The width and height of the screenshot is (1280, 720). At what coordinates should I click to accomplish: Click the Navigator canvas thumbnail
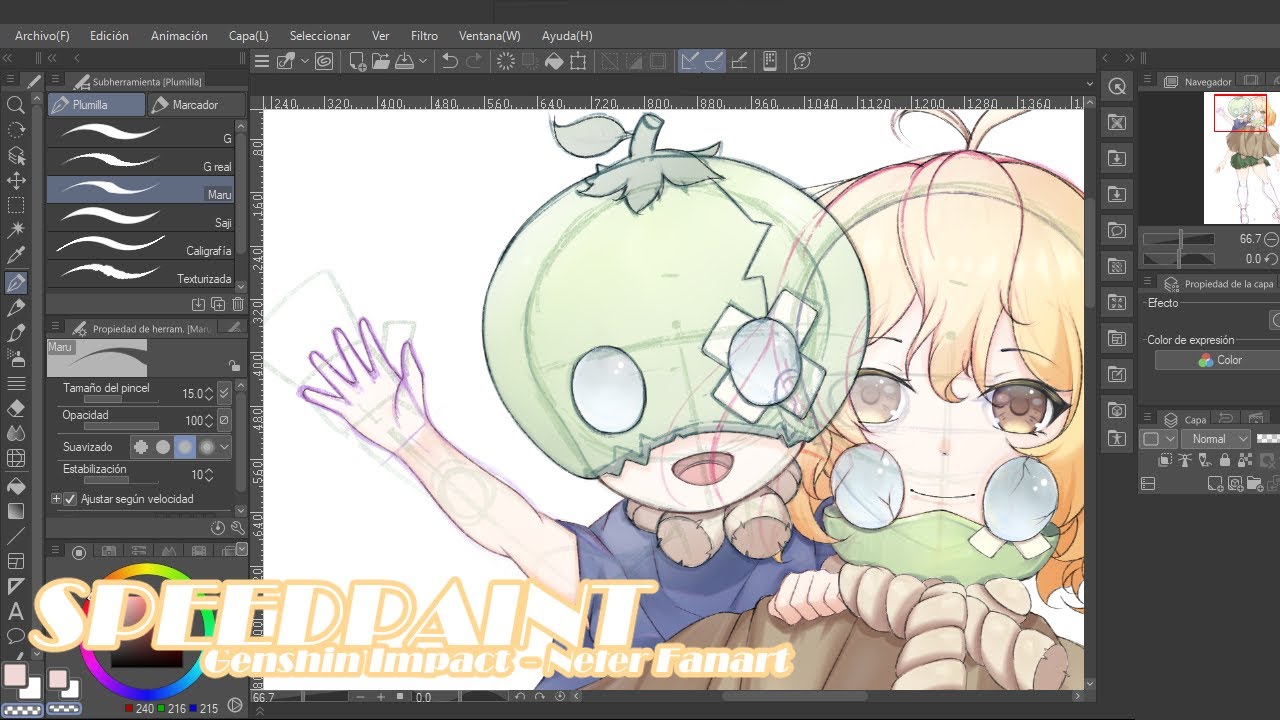(1241, 158)
